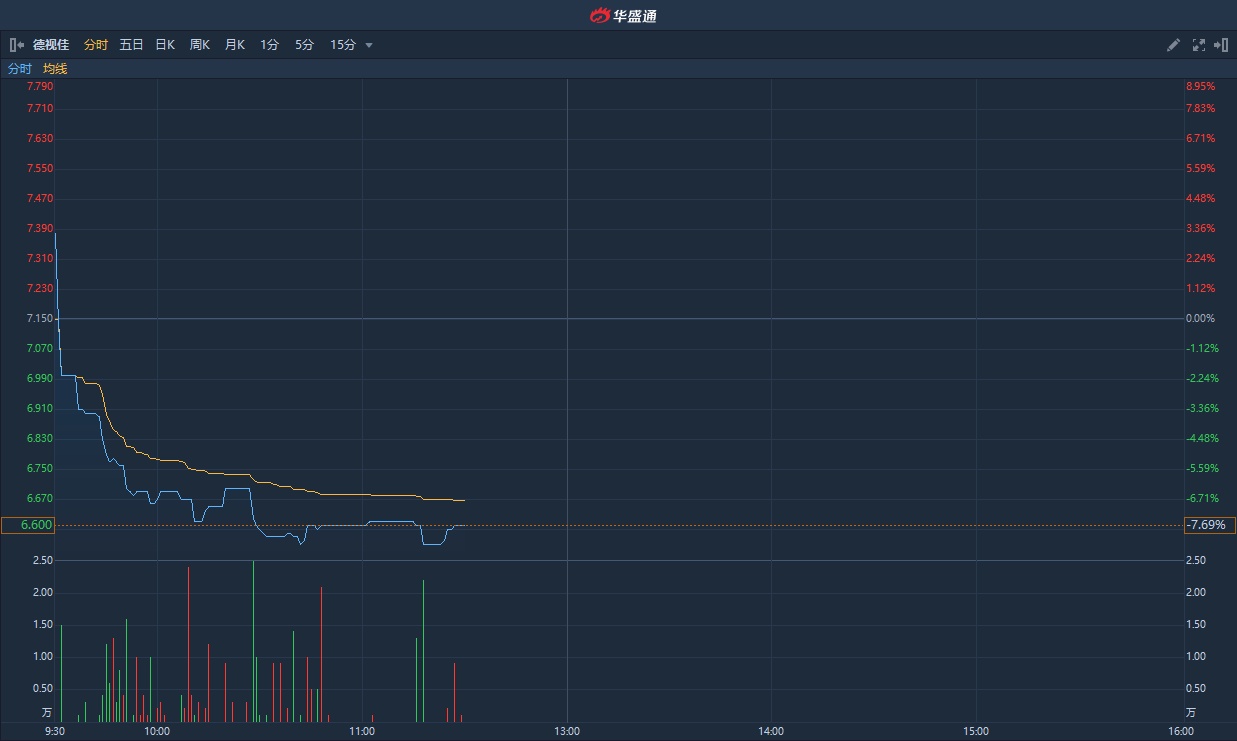The width and height of the screenshot is (1237, 741).
Task: Select the 15分 fifteen-minute chart
Action: [342, 45]
